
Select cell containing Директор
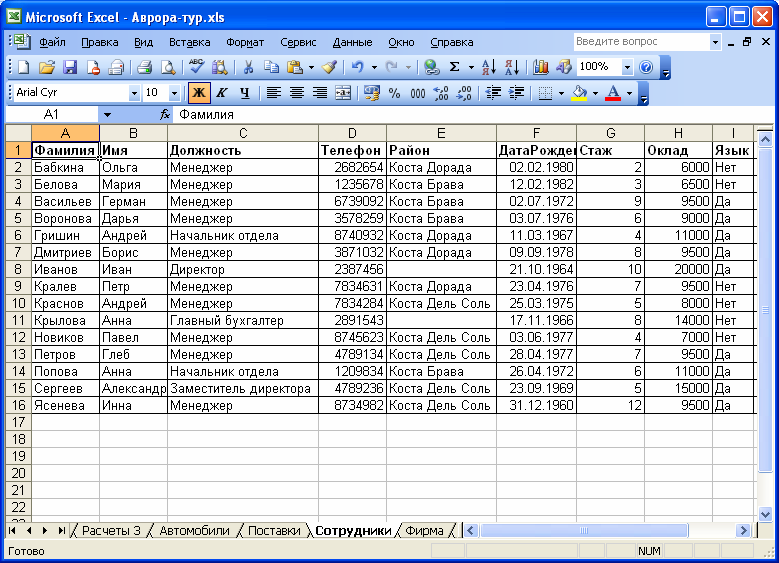[243, 269]
